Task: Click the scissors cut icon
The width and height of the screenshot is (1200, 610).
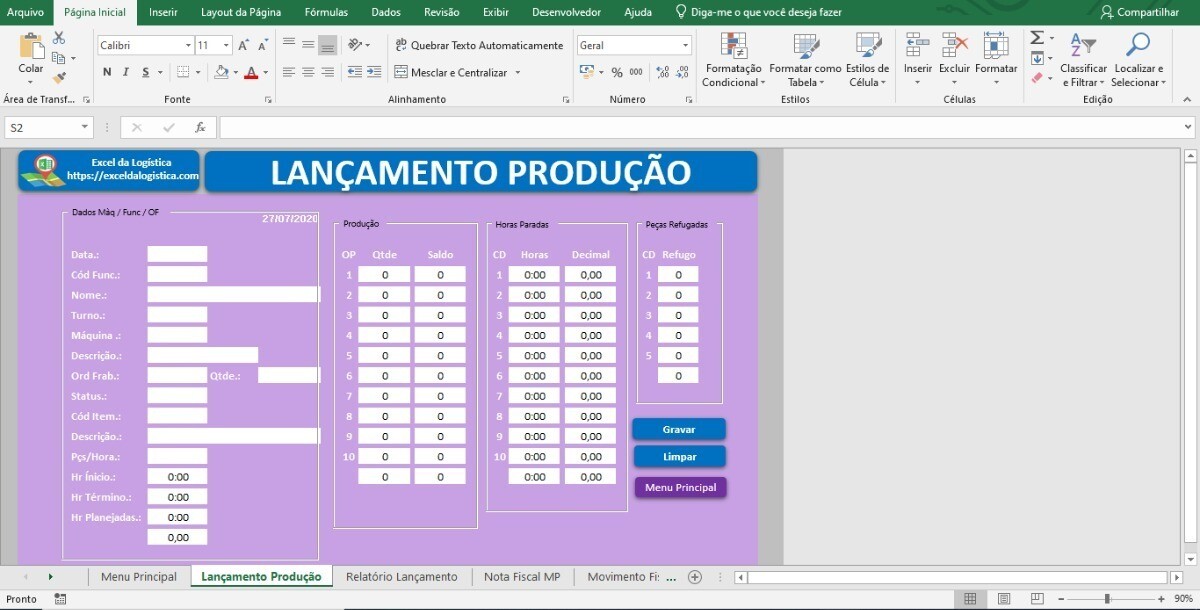Action: [x=59, y=38]
